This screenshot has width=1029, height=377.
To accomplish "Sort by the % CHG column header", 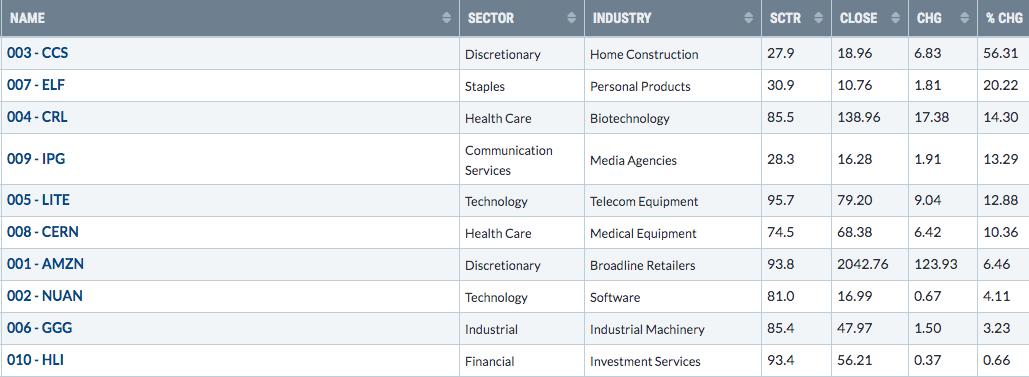I will [x=1003, y=18].
